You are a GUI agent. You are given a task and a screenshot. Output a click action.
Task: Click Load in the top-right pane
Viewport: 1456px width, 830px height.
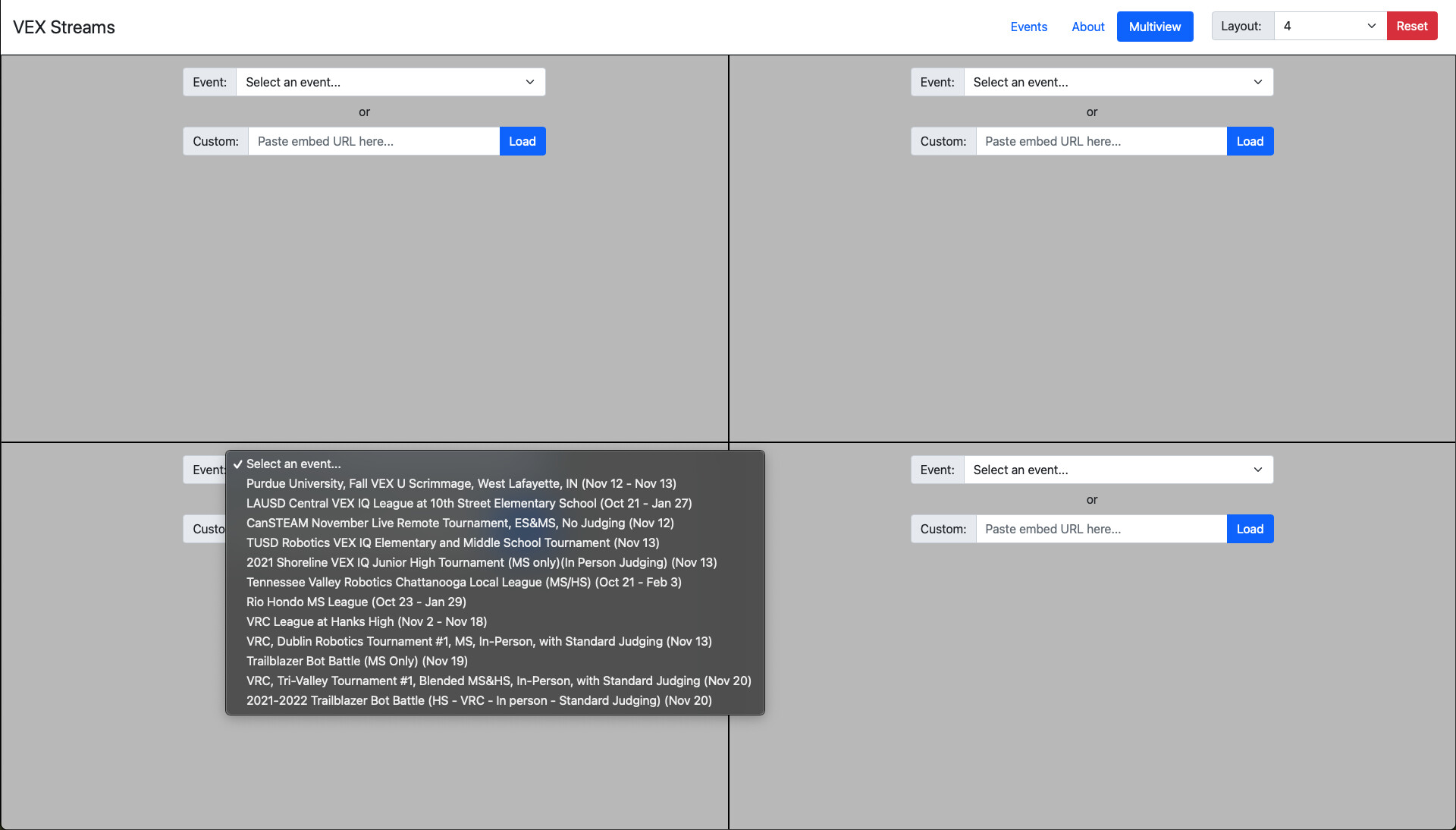click(x=1250, y=141)
